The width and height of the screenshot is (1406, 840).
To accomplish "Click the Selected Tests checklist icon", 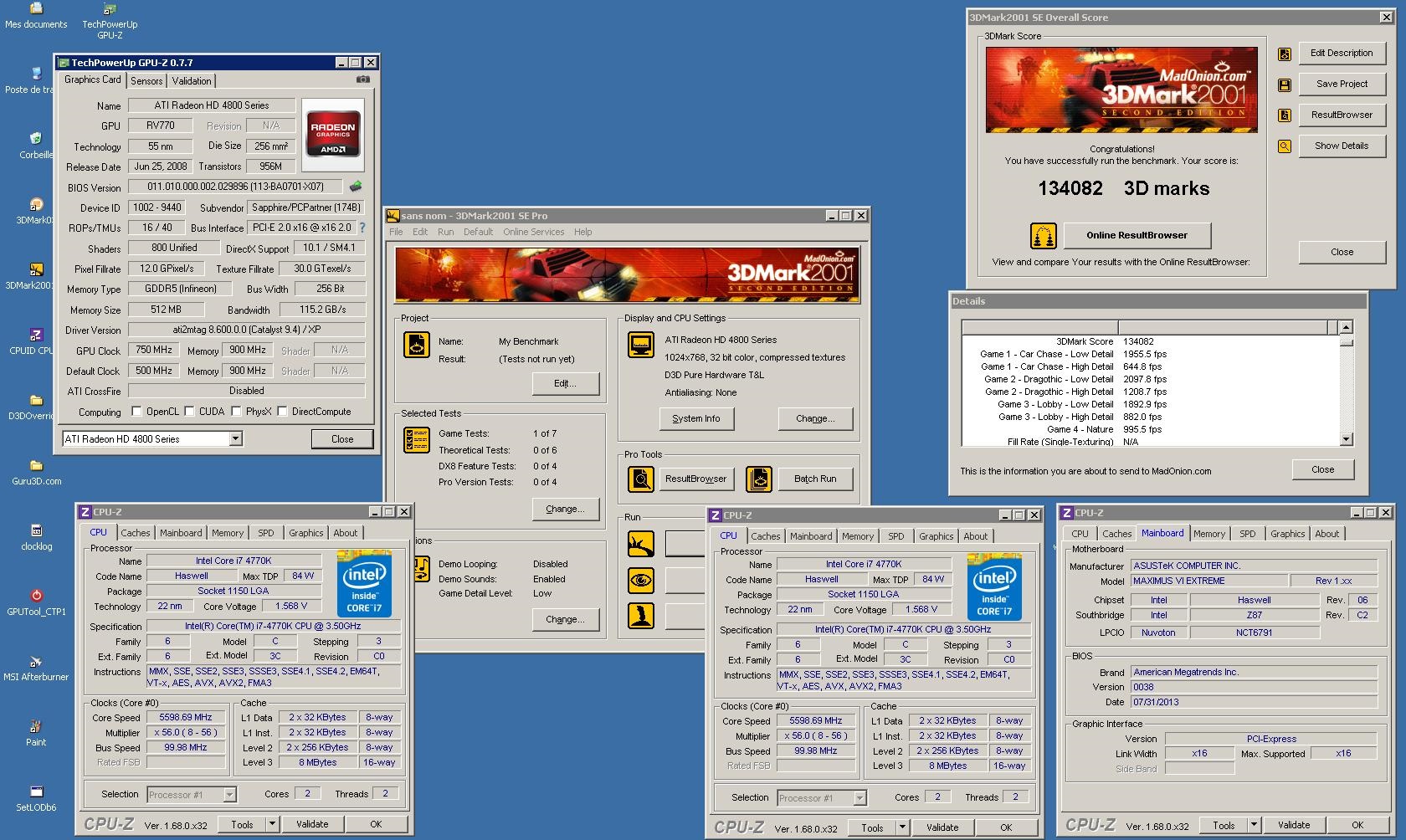I will click(x=417, y=439).
